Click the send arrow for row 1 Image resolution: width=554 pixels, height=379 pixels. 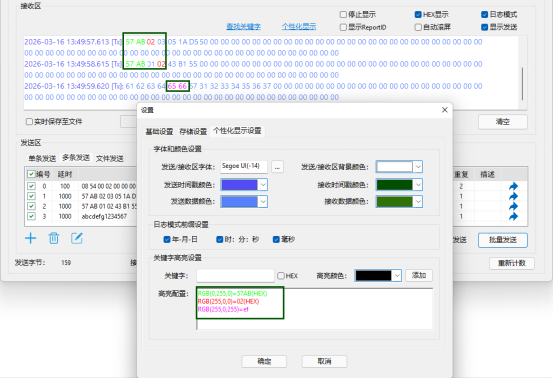[513, 196]
